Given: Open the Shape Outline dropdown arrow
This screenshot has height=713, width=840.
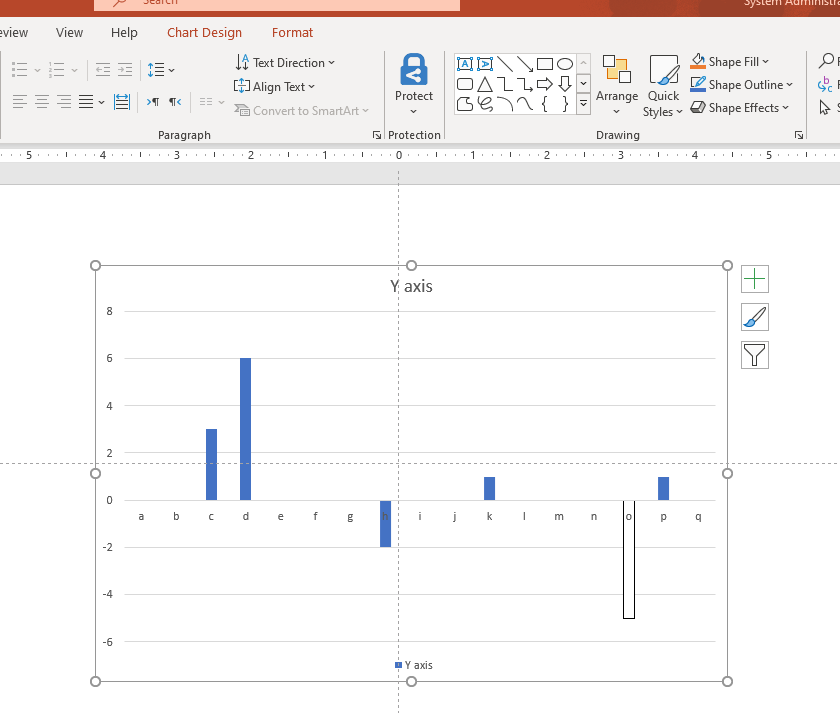Looking at the screenshot, I should click(789, 85).
